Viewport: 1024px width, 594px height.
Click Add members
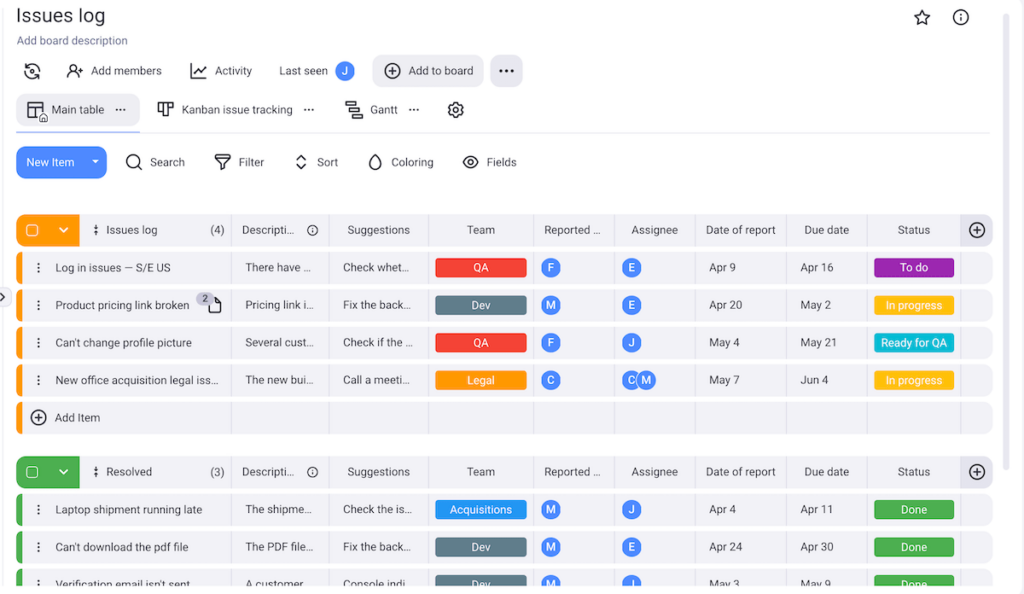click(x=113, y=70)
